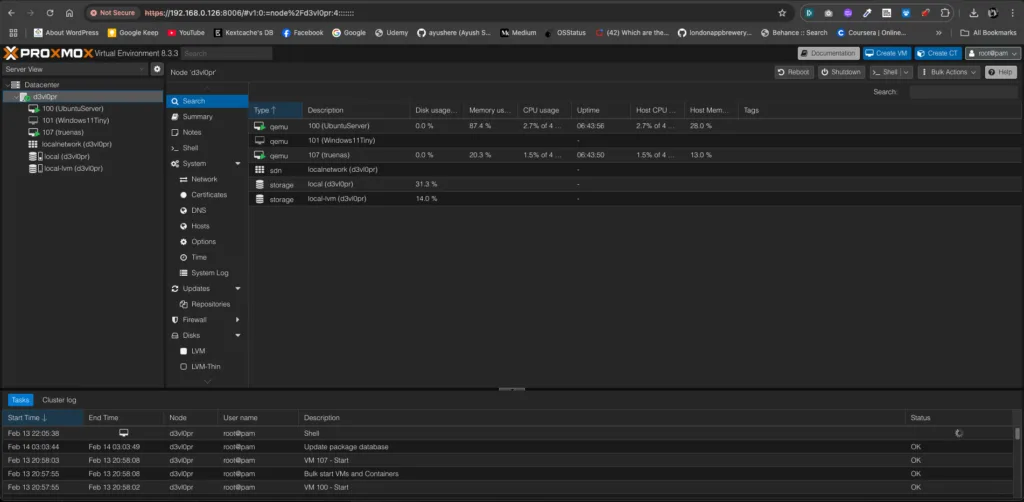
Task: Bookmark page with star icon
Action: (782, 12)
